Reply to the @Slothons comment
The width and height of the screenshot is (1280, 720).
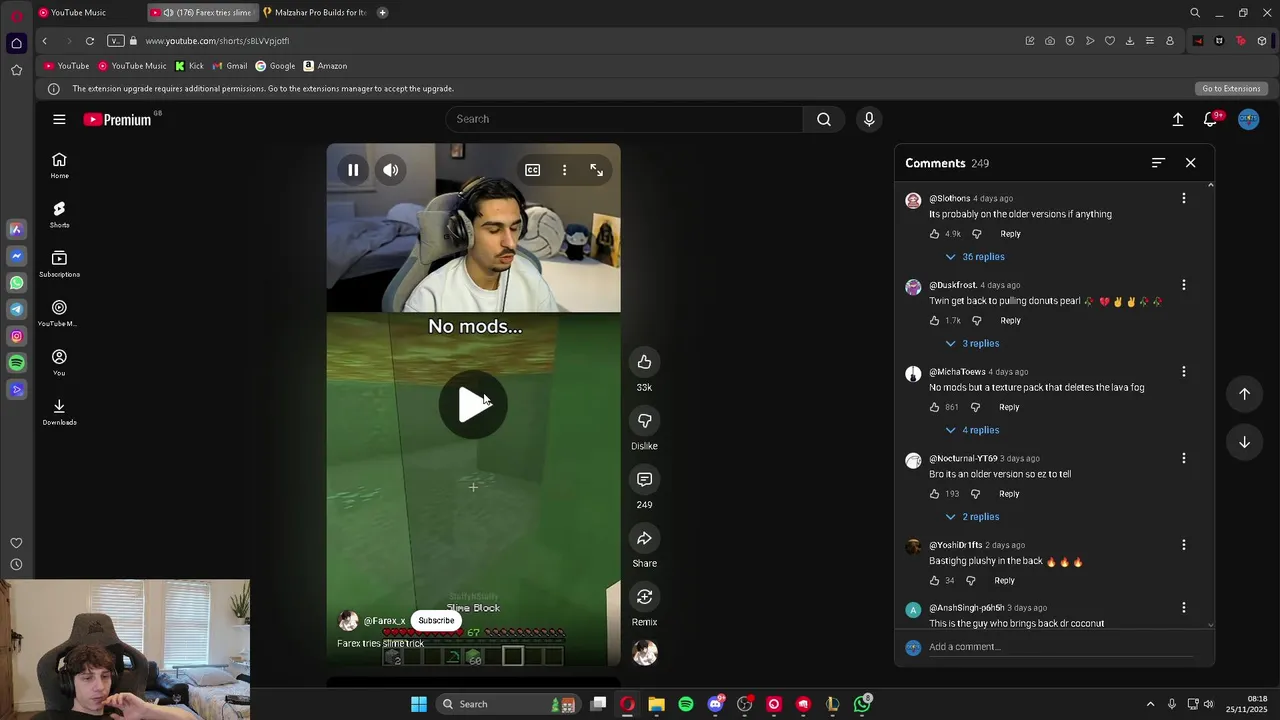tap(1010, 234)
